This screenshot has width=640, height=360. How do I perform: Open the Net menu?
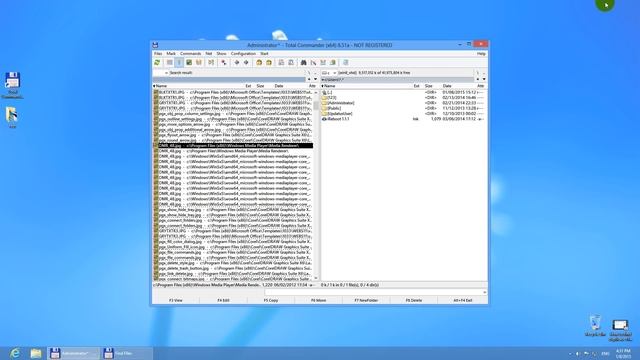click(x=209, y=53)
